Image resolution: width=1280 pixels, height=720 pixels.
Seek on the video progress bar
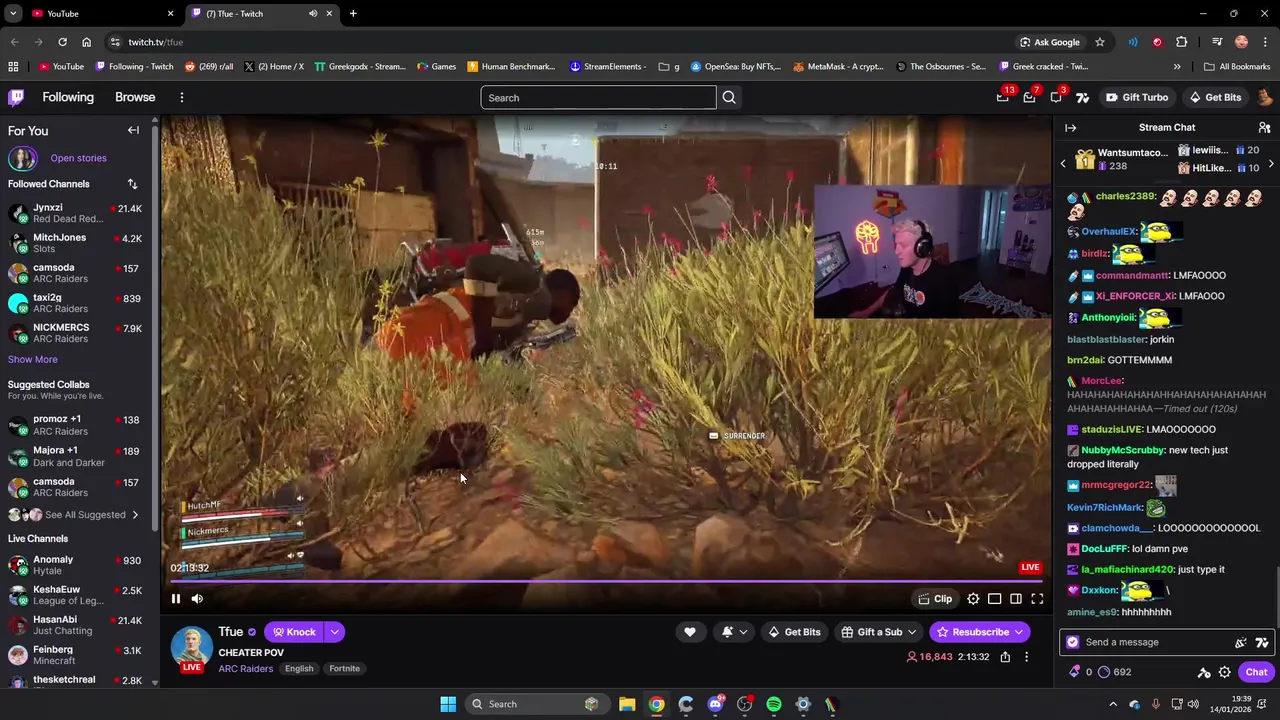pos(606,581)
